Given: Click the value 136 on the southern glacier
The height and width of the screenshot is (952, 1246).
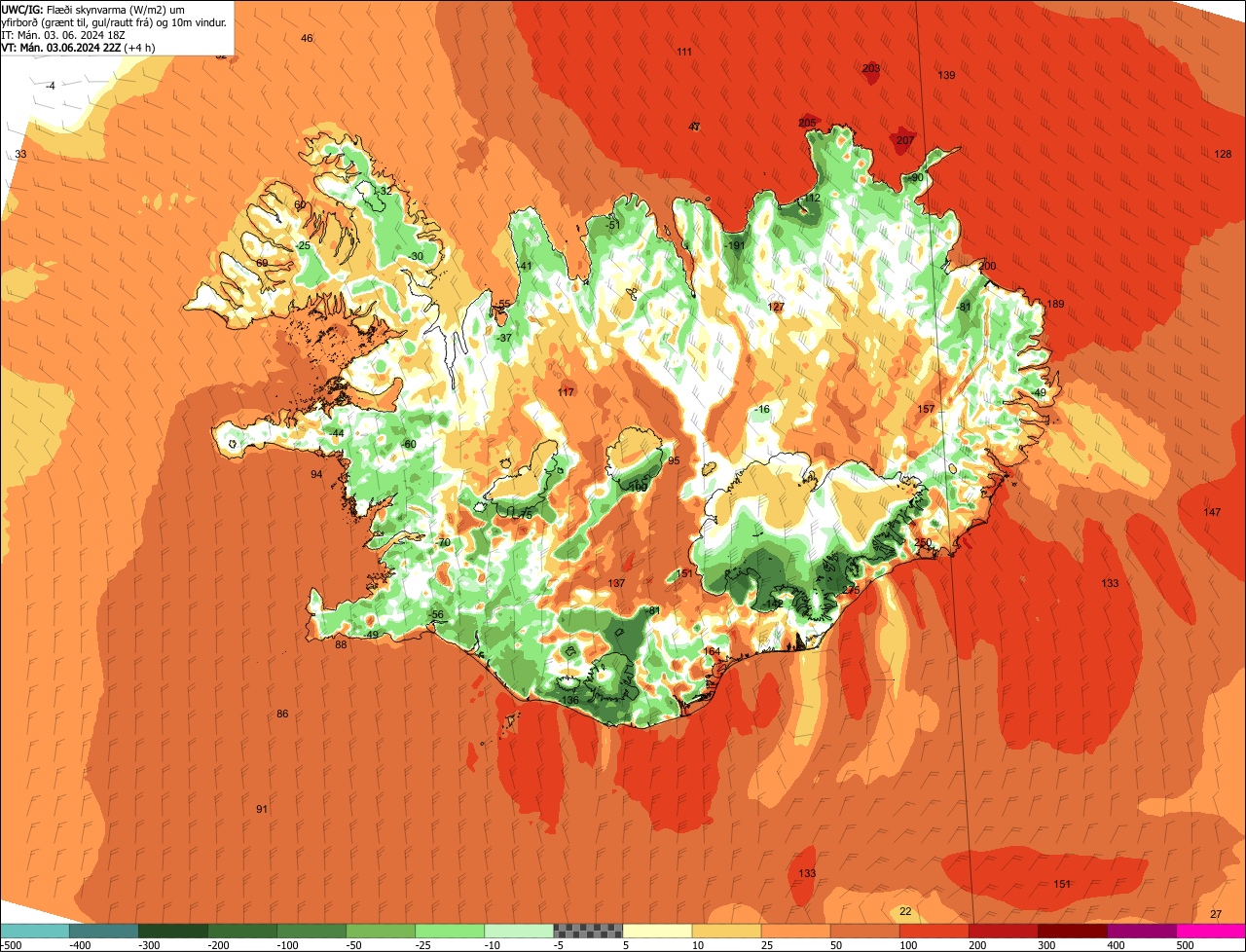Looking at the screenshot, I should [x=570, y=700].
